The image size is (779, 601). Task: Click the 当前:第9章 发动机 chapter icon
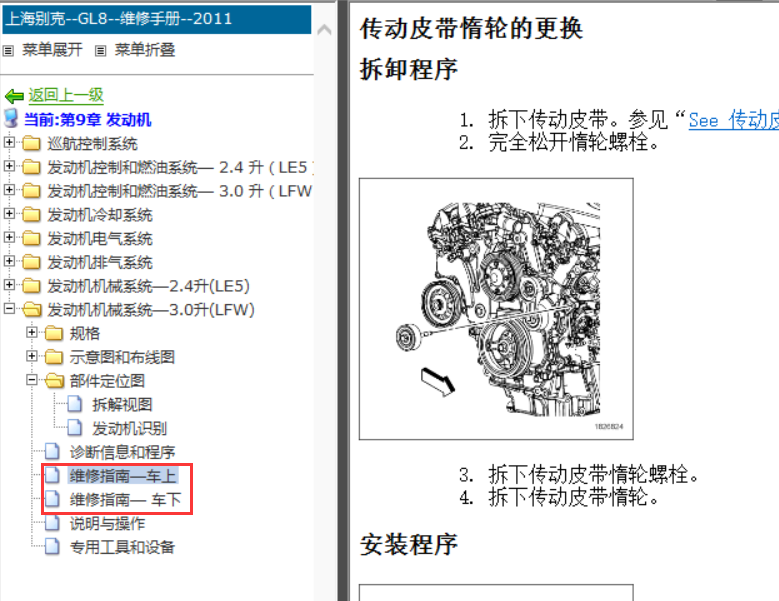point(11,119)
